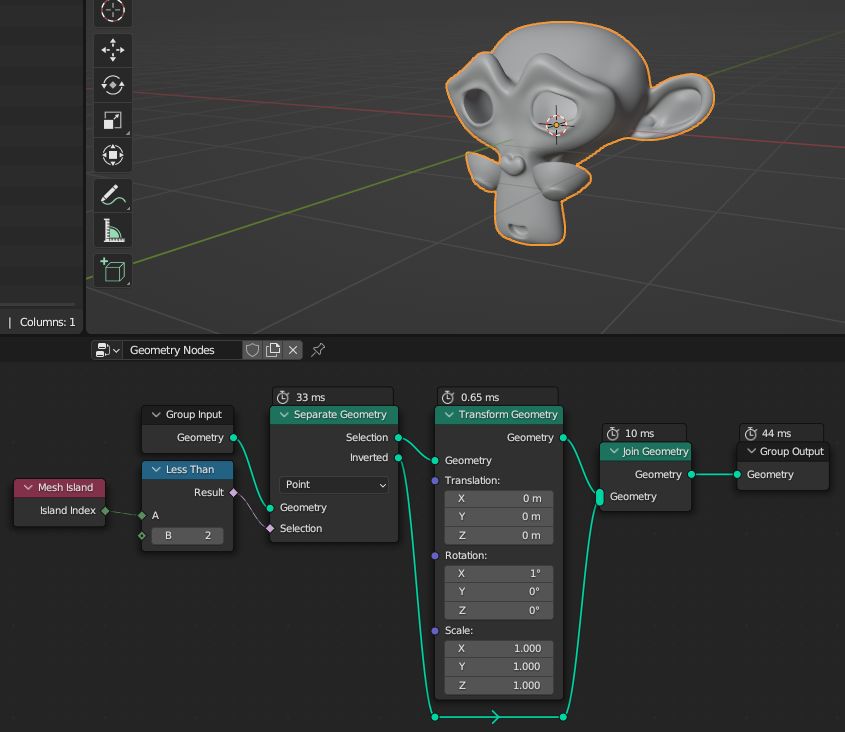This screenshot has width=845, height=732.
Task: Click Join Geometry input socket
Action: click(x=600, y=497)
